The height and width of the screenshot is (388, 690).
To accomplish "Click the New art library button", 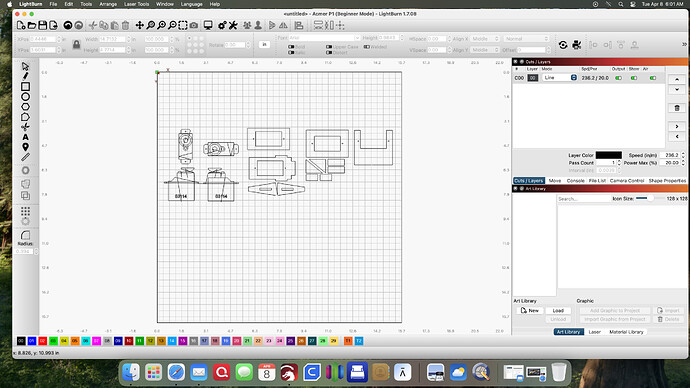I will [530, 311].
